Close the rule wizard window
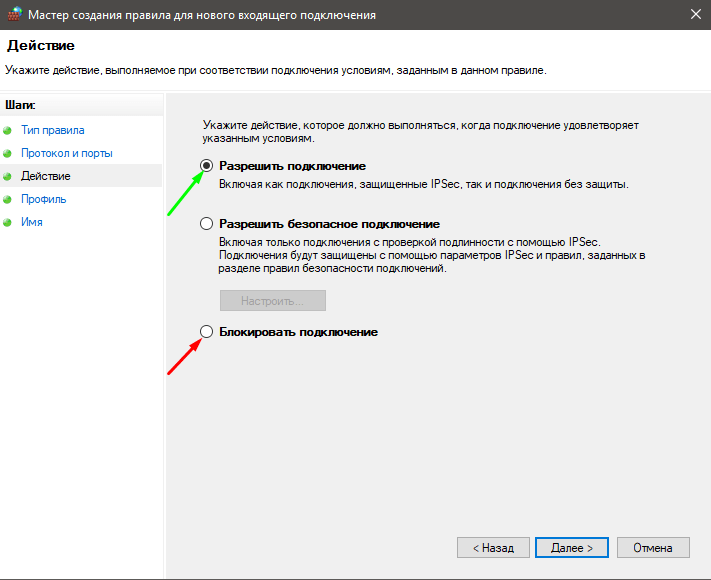711x580 pixels. point(696,15)
